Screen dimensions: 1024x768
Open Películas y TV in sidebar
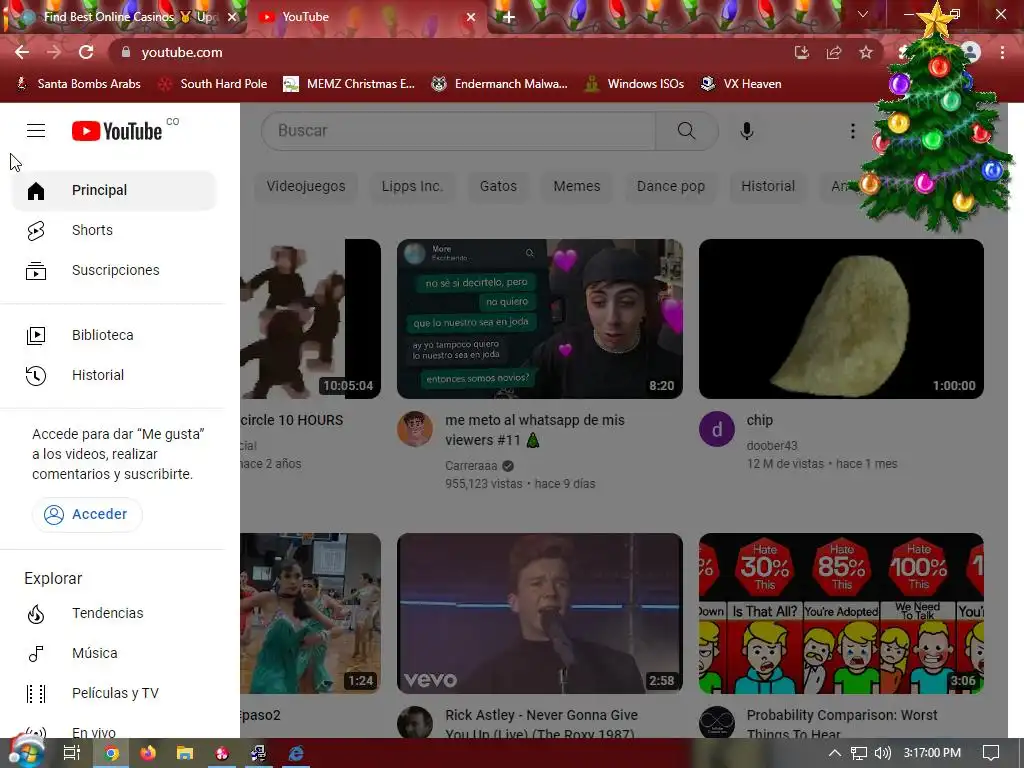pyautogui.click(x=114, y=693)
